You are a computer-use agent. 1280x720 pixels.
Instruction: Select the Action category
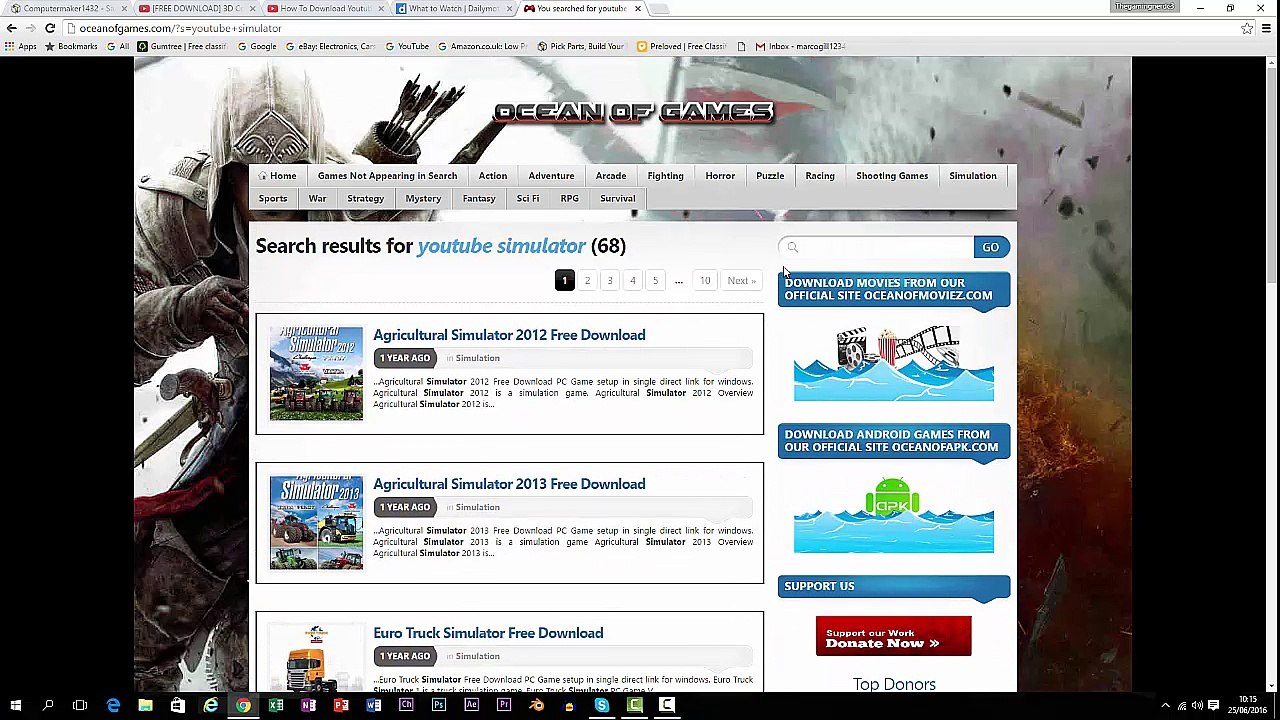493,176
